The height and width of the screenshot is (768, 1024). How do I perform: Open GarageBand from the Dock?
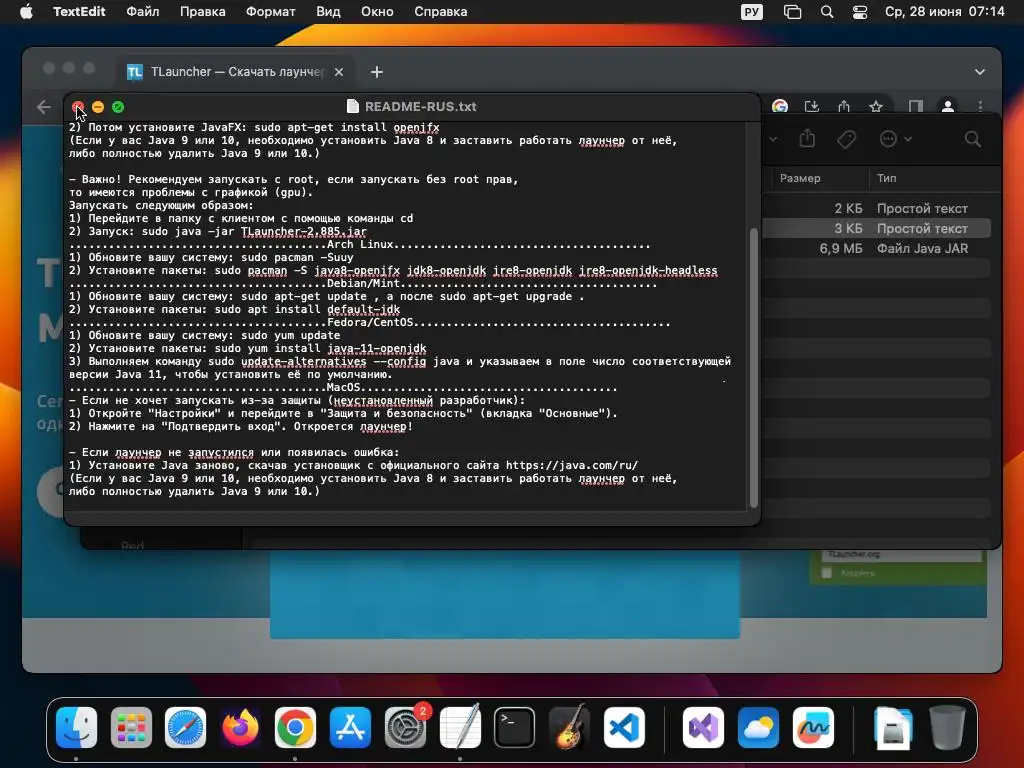point(569,726)
